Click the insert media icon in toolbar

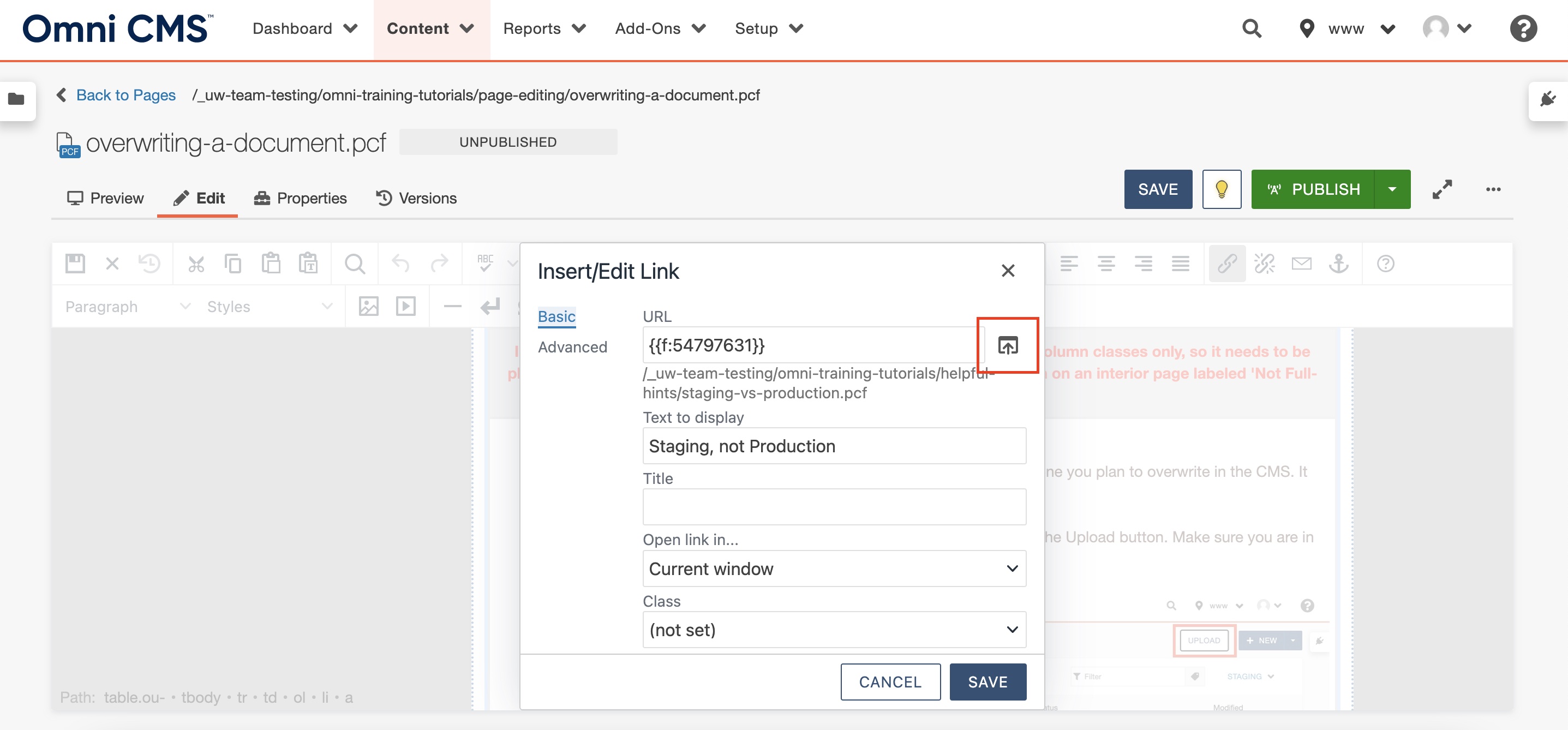coord(405,307)
